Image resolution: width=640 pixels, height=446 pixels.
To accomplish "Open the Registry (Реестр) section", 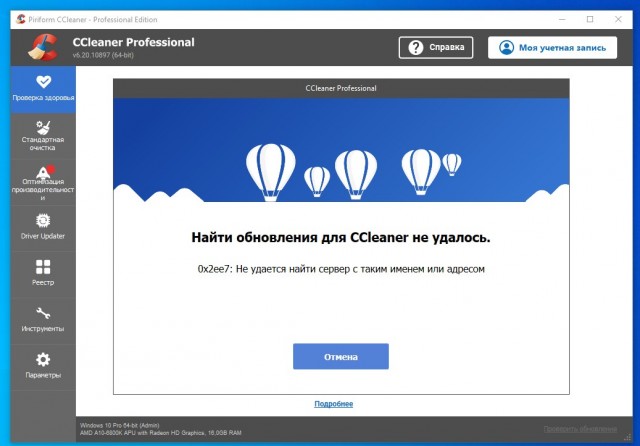I will (x=43, y=273).
